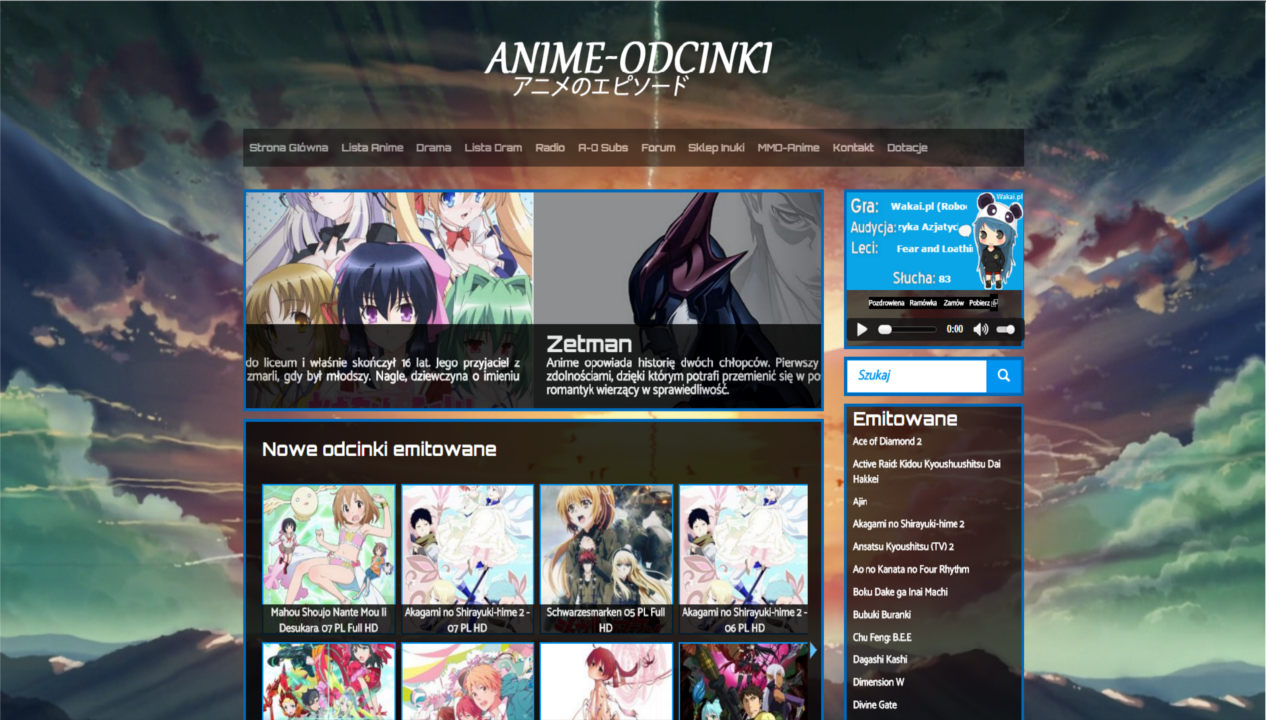1270x720 pixels.
Task: Visit Sklep Inuki in navigation
Action: pos(716,148)
